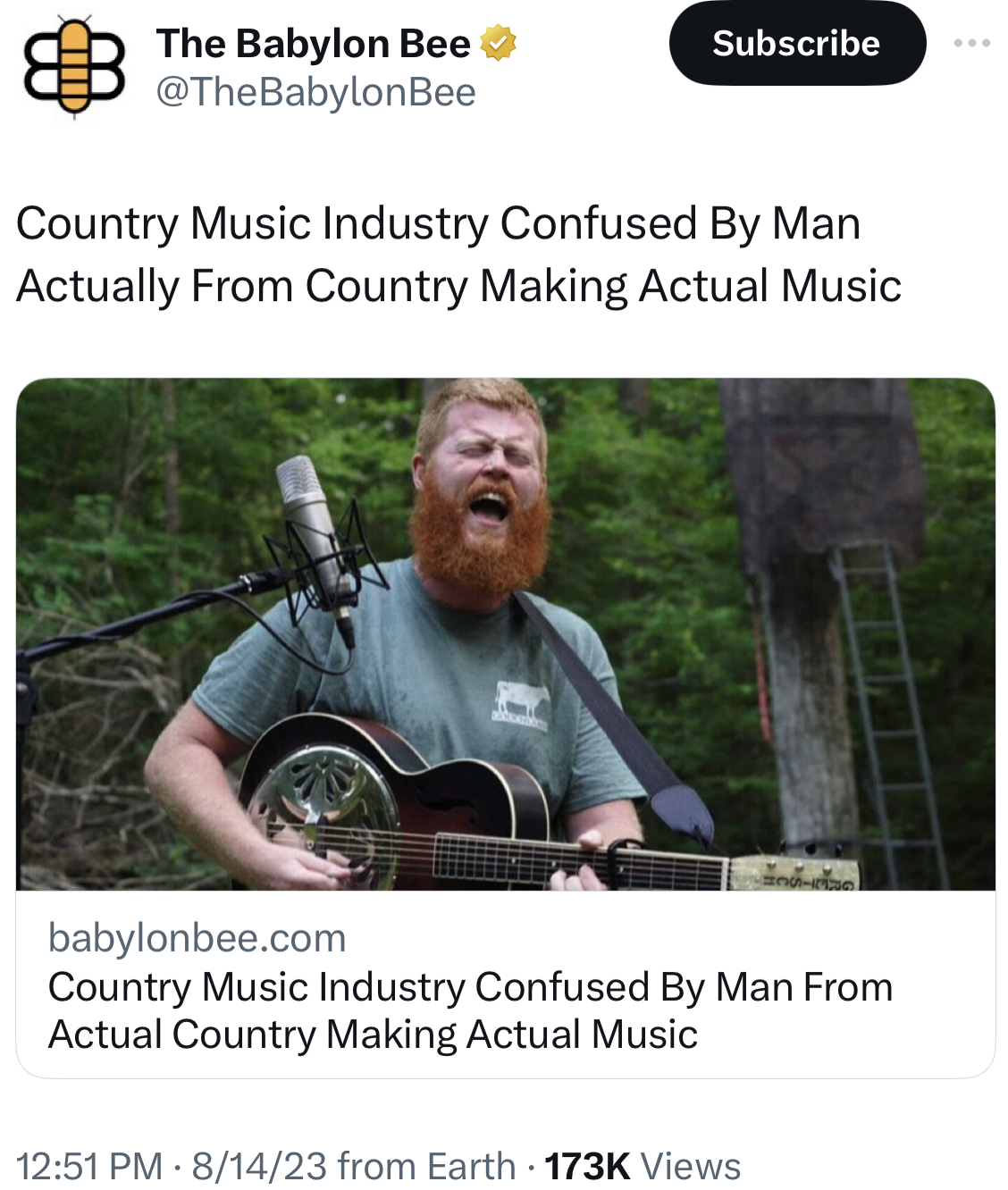This screenshot has width=1008, height=1190.
Task: Click the gold verified badge
Action: pos(499,43)
